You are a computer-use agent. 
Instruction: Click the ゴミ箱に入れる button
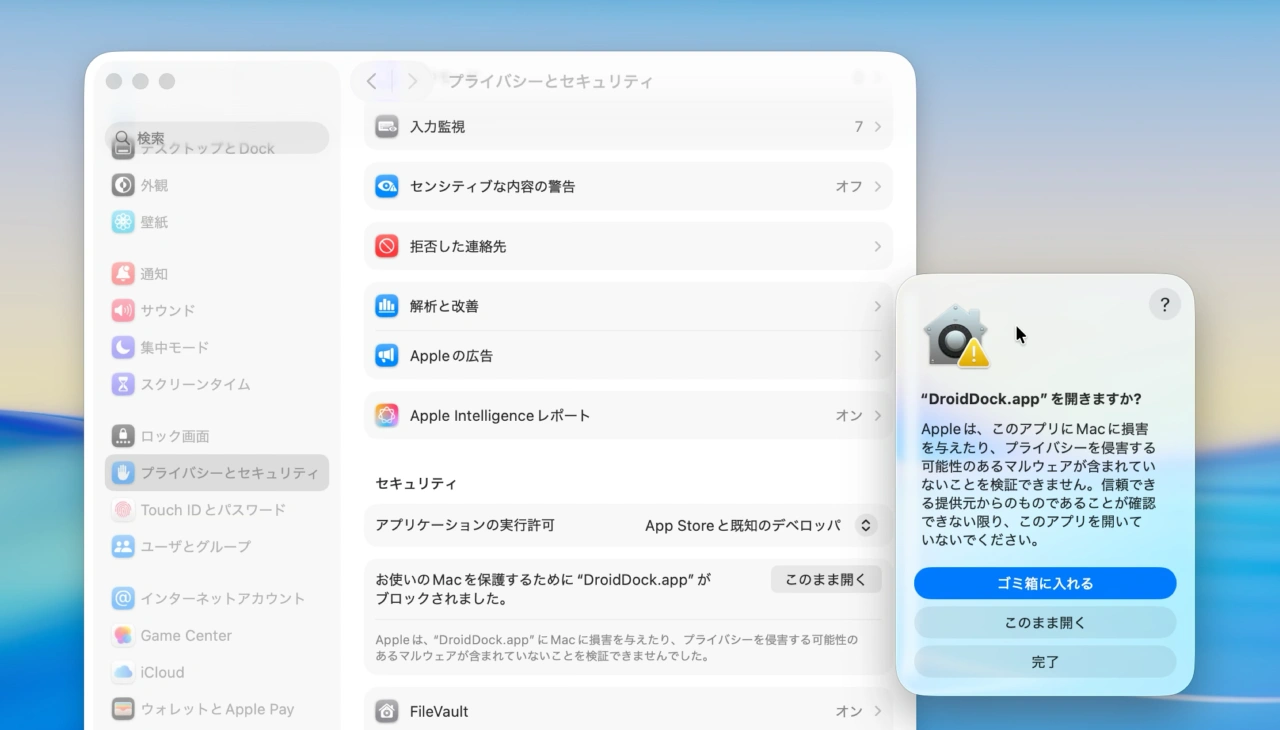pyautogui.click(x=1044, y=583)
